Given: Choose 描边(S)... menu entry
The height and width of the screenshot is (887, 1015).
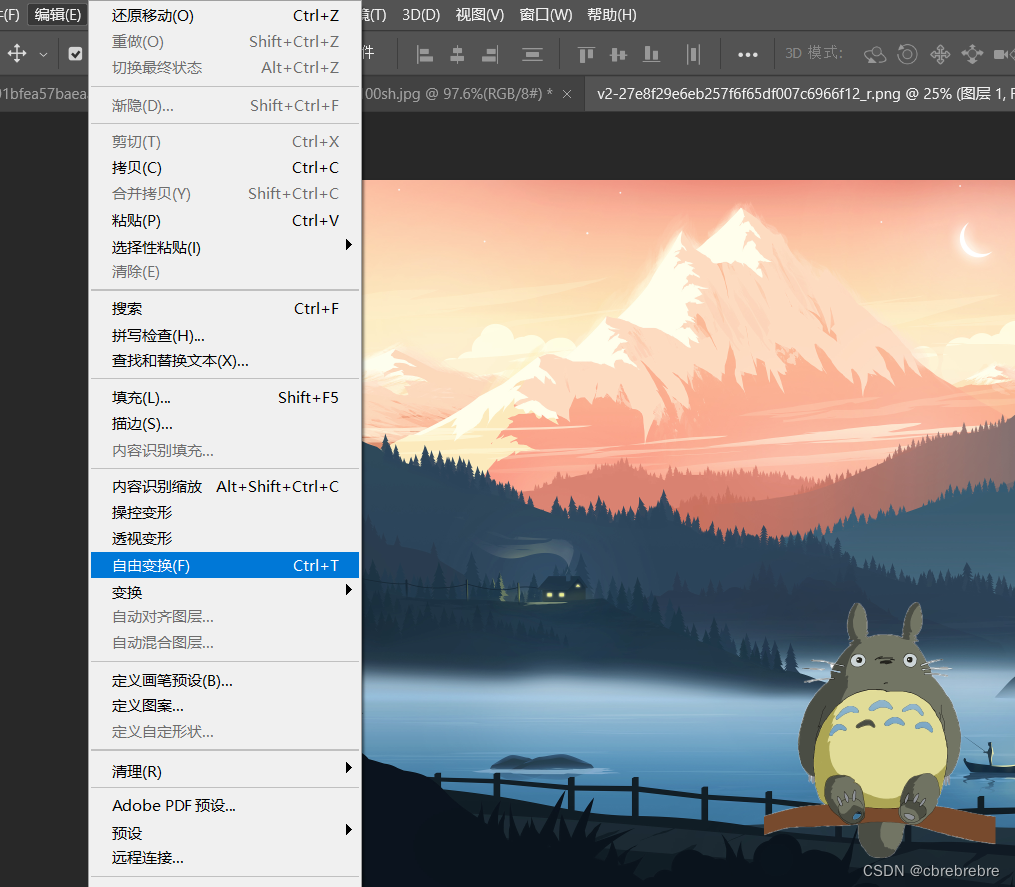Looking at the screenshot, I should pyautogui.click(x=225, y=424).
